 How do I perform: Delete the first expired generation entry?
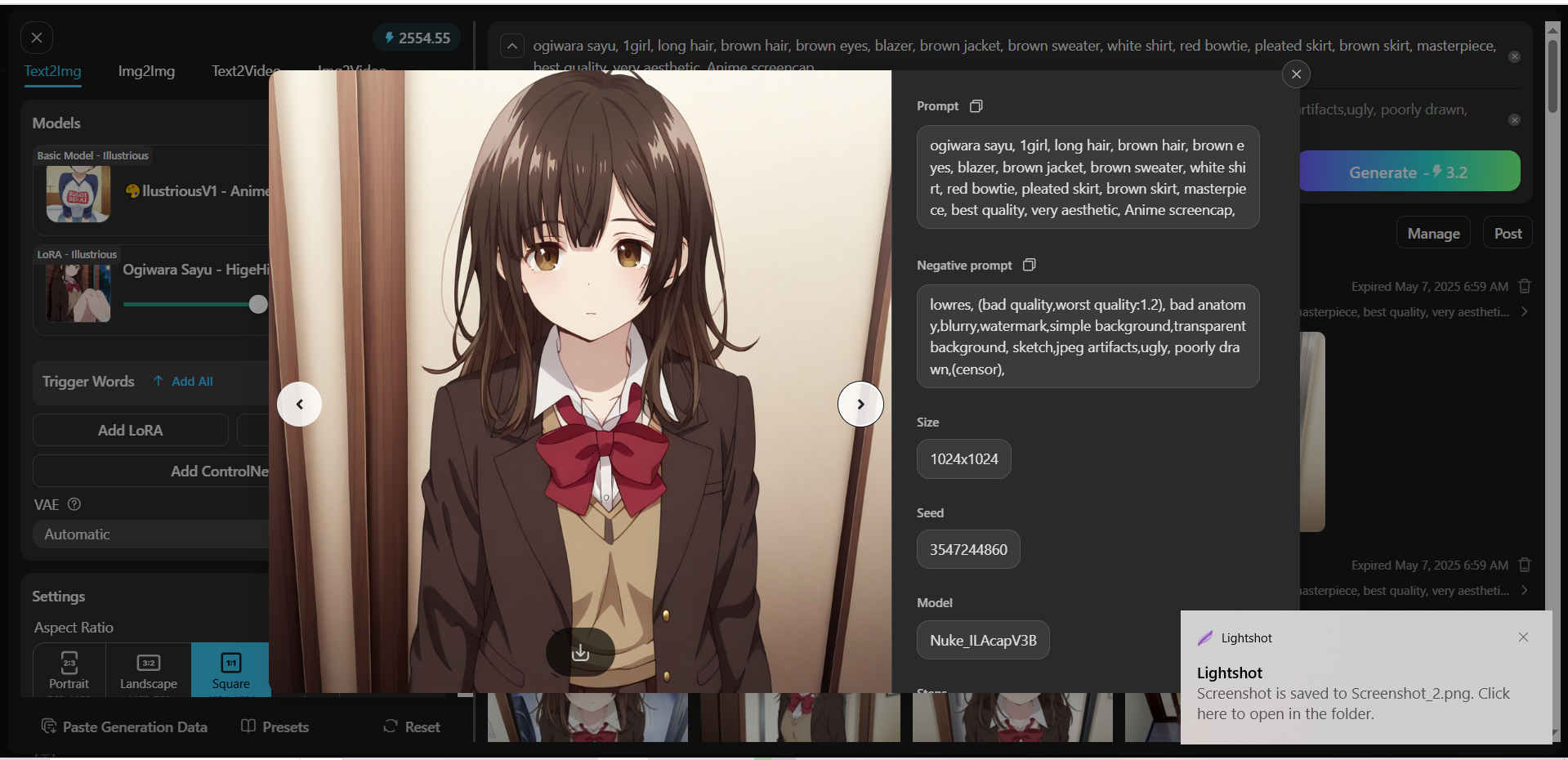click(1524, 286)
